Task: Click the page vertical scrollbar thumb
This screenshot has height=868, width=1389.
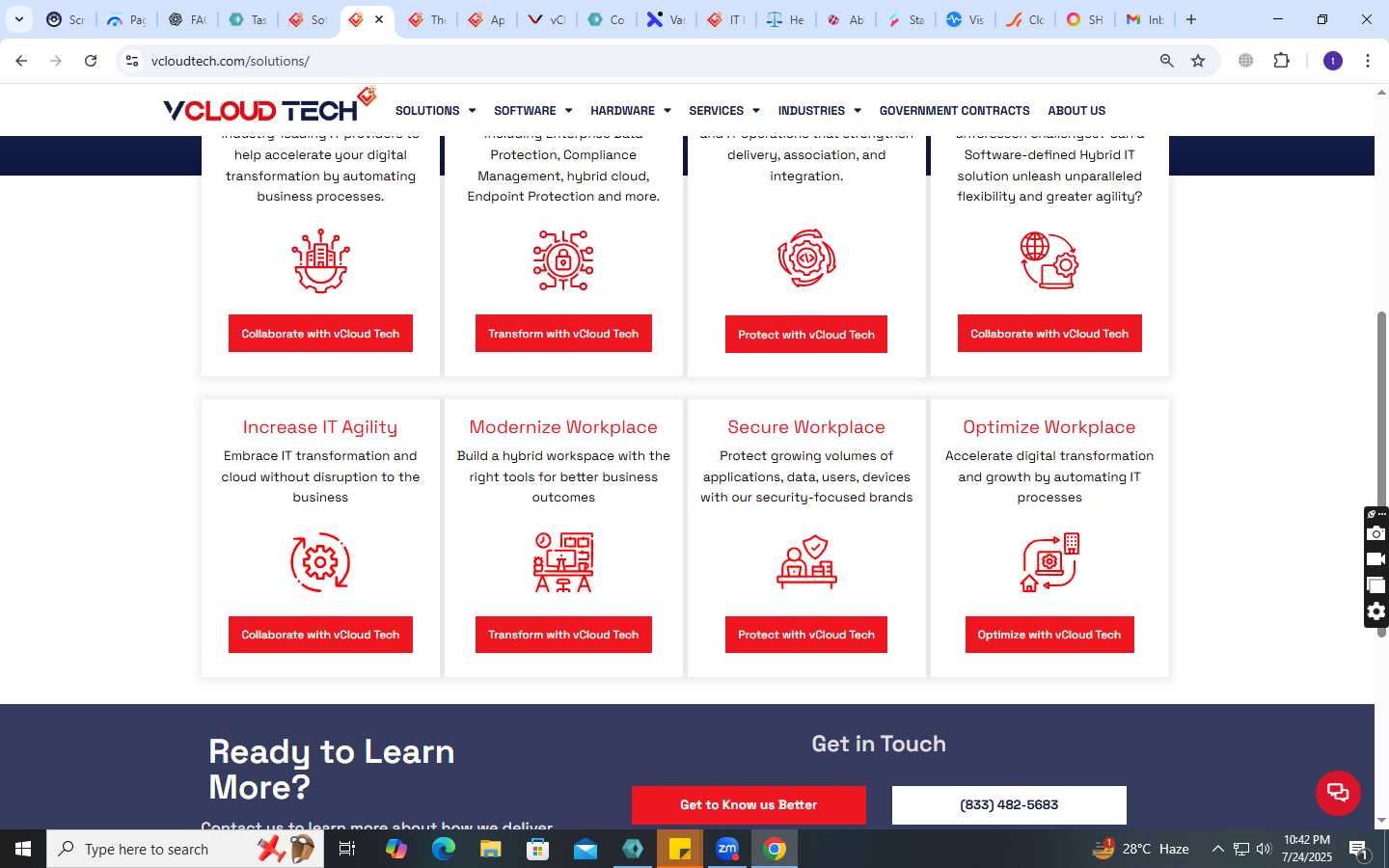Action: point(1381,473)
